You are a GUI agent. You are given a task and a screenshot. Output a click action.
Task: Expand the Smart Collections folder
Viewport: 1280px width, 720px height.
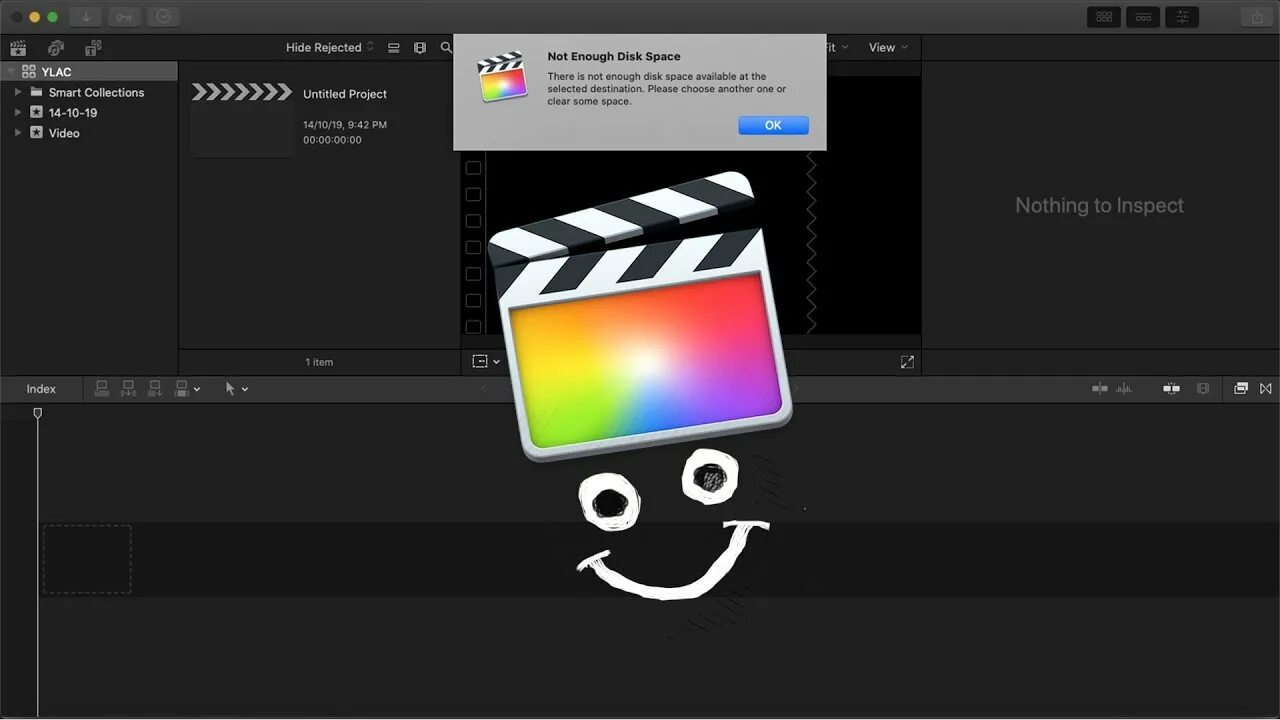[x=18, y=92]
